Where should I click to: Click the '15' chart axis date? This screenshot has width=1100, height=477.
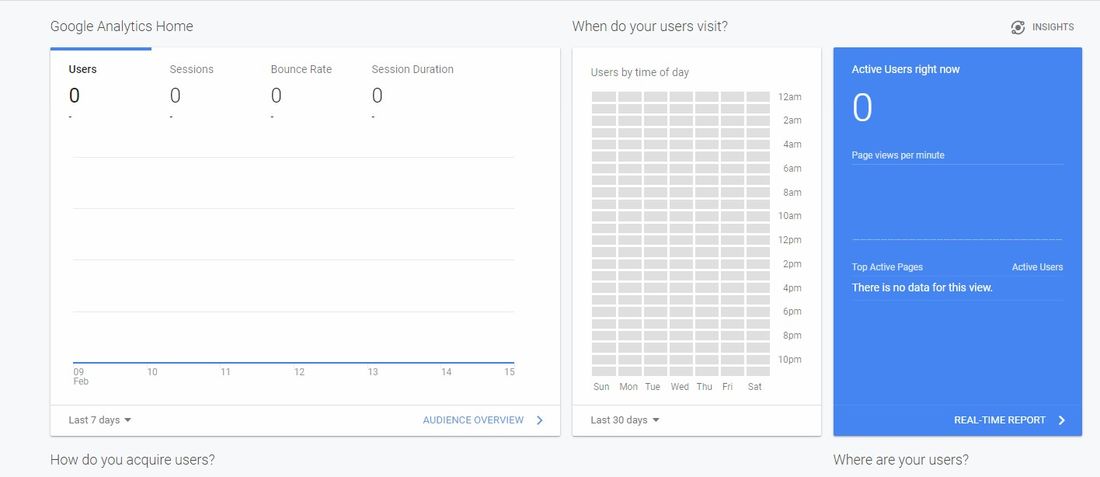pos(509,372)
